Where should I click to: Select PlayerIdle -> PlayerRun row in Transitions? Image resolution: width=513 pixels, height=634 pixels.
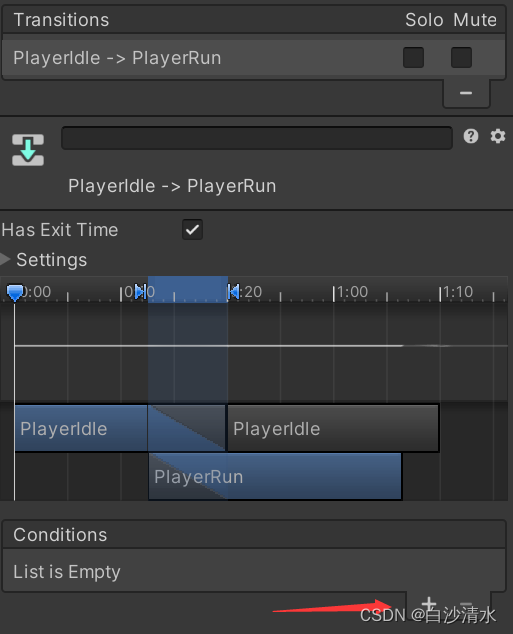[x=253, y=57]
